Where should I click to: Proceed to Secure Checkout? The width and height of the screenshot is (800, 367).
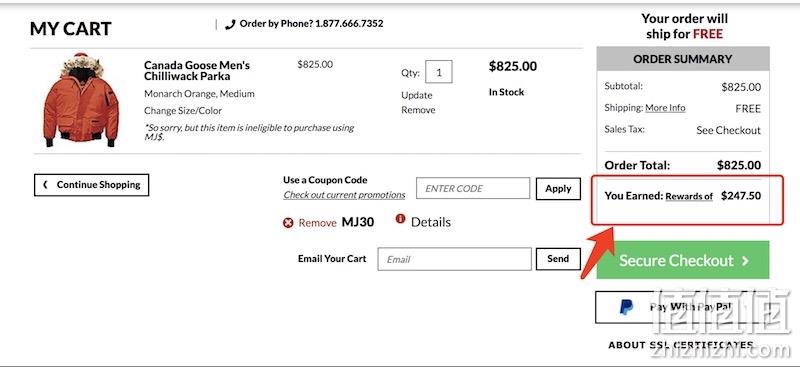tap(683, 260)
